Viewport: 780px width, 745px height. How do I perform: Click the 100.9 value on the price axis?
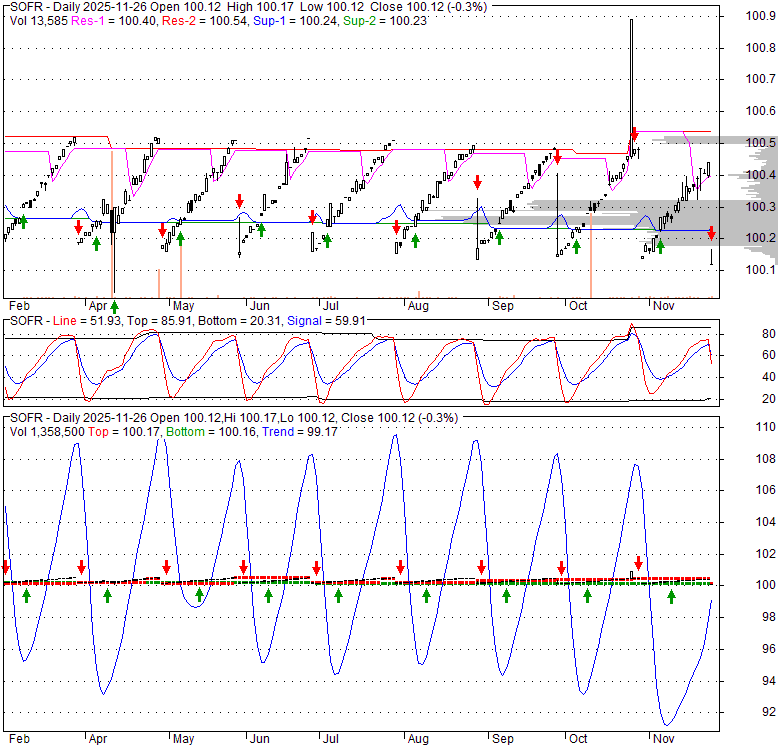coord(760,16)
